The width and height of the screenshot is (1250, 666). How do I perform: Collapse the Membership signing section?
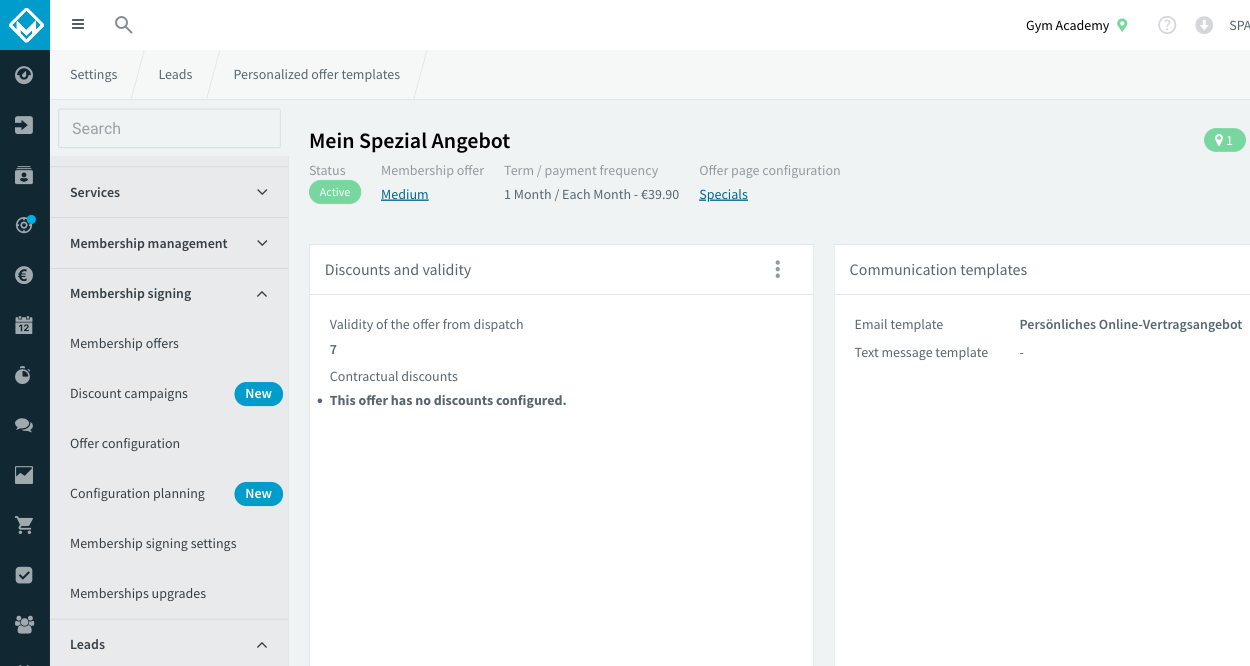169,294
